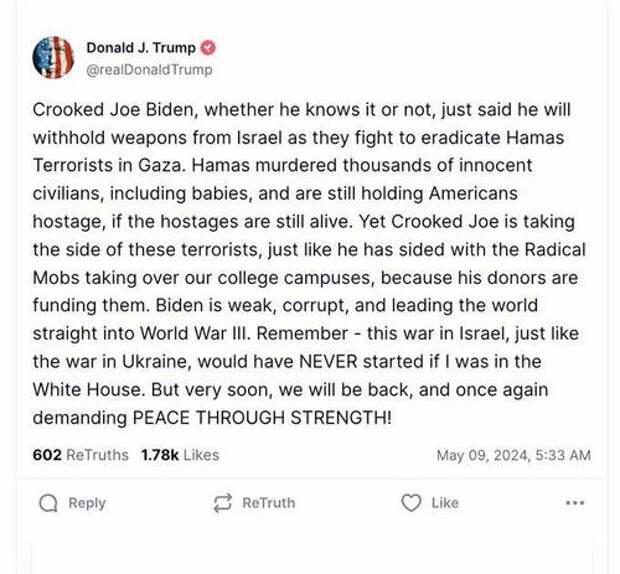Screen dimensions: 620x574
Task: Click the 5:33 AM time text
Action: pyautogui.click(x=563, y=455)
